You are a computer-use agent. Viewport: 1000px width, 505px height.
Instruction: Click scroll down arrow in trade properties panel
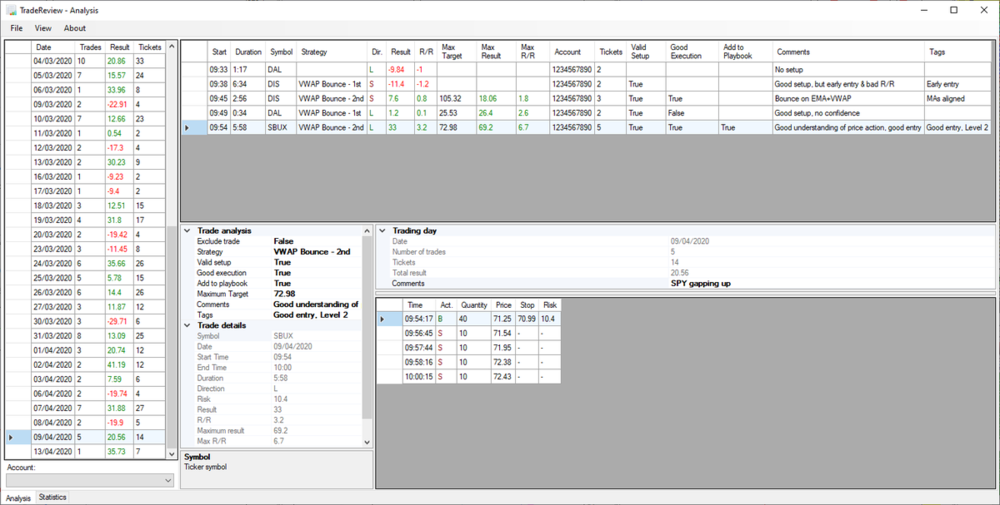(x=367, y=442)
